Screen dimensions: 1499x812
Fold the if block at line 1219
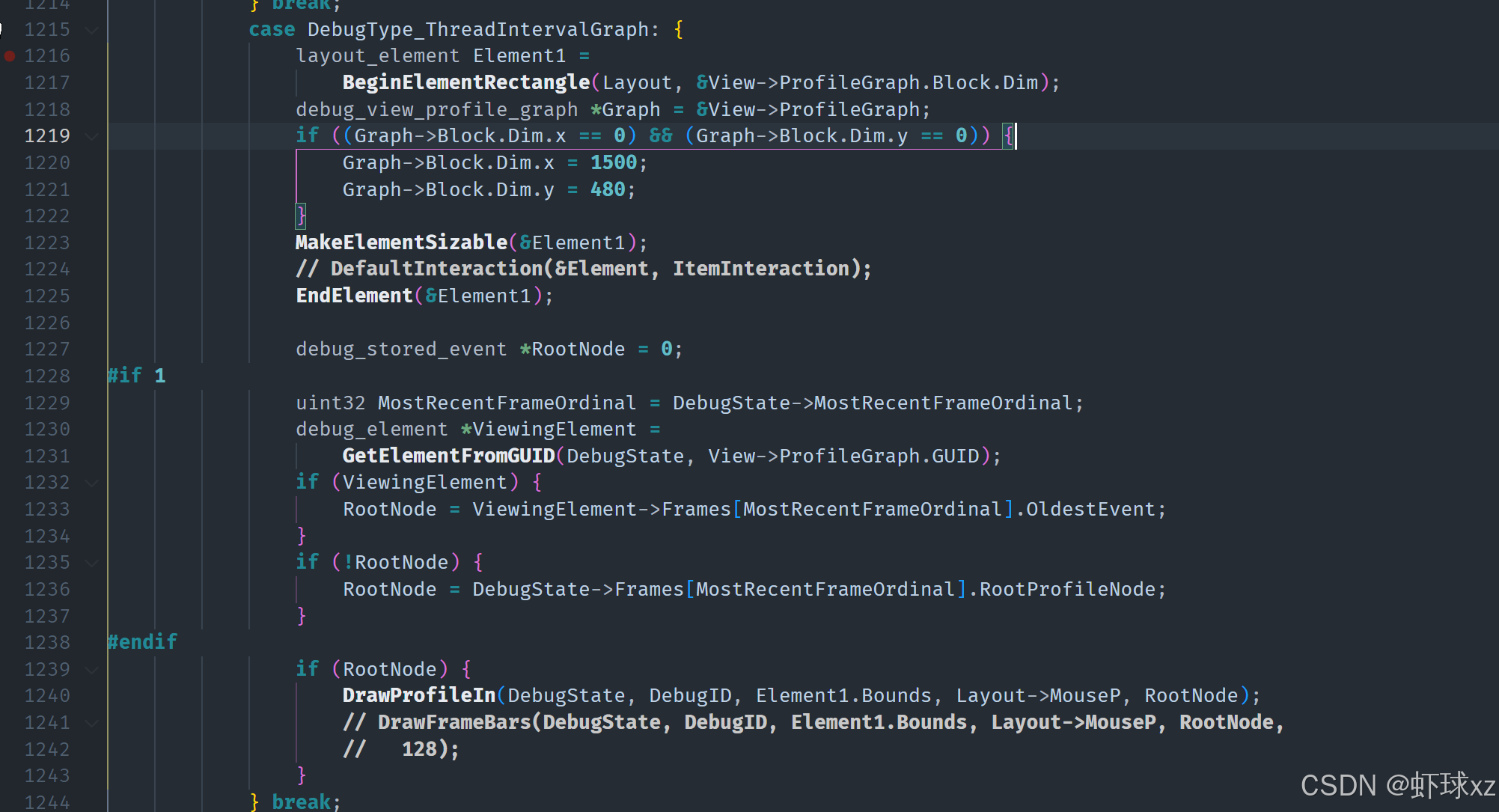(92, 136)
